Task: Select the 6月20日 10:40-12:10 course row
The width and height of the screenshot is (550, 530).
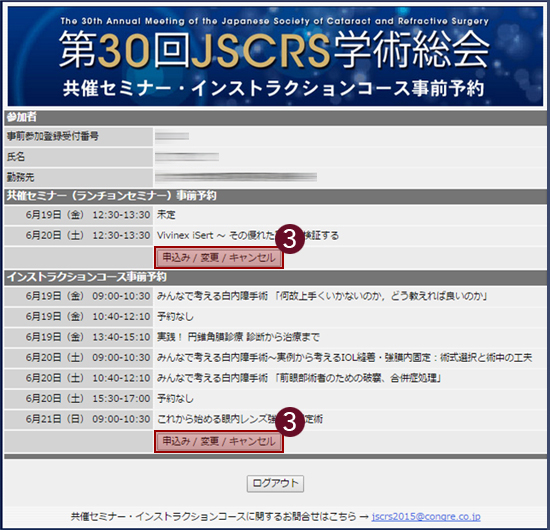Action: click(275, 378)
